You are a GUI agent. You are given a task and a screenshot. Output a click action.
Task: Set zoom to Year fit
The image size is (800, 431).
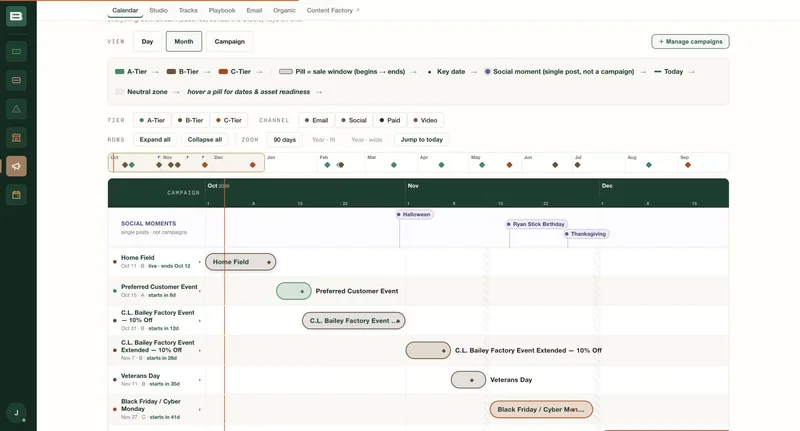click(323, 140)
